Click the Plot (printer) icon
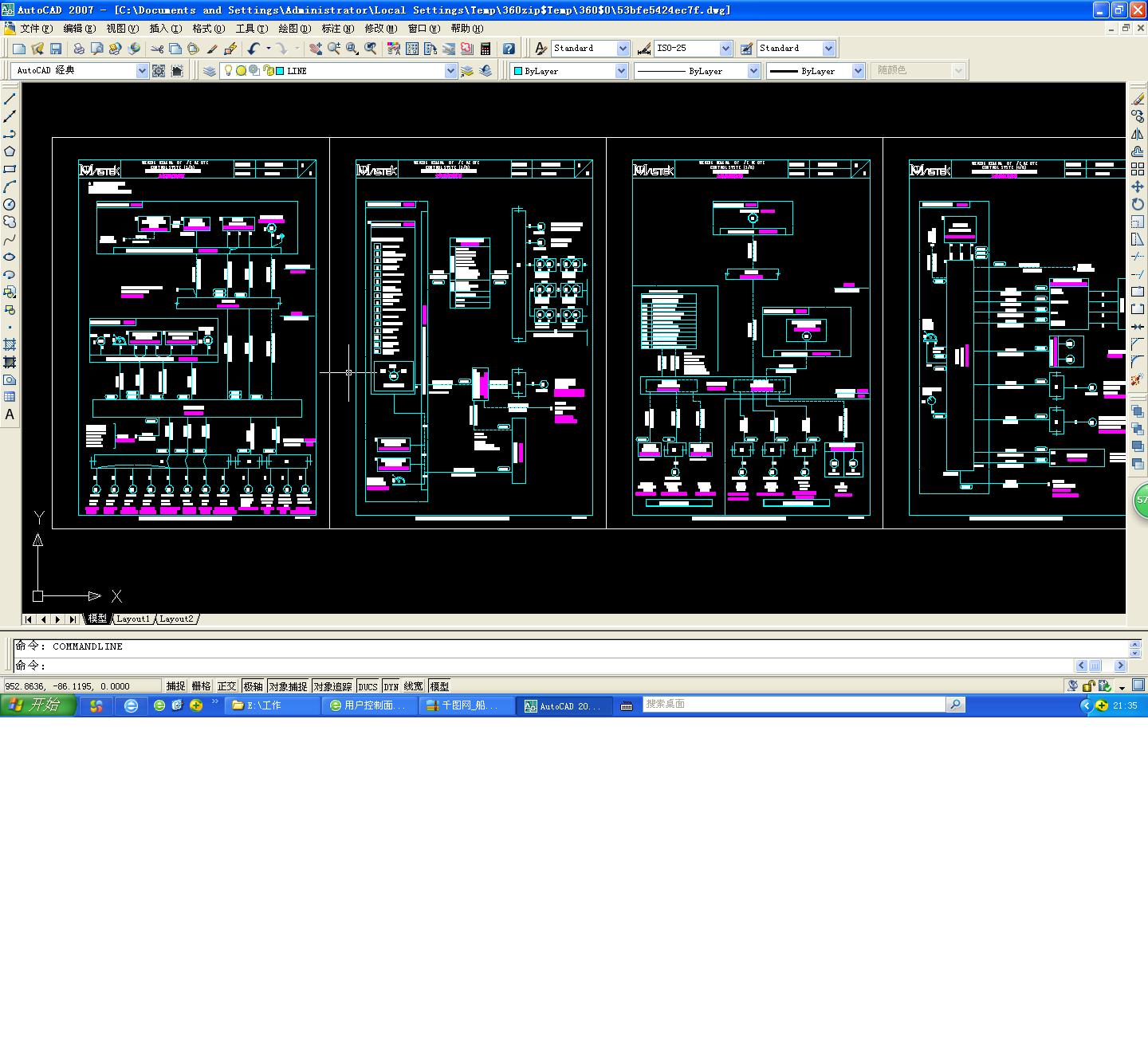This screenshot has height=1041, width=1148. [79, 48]
